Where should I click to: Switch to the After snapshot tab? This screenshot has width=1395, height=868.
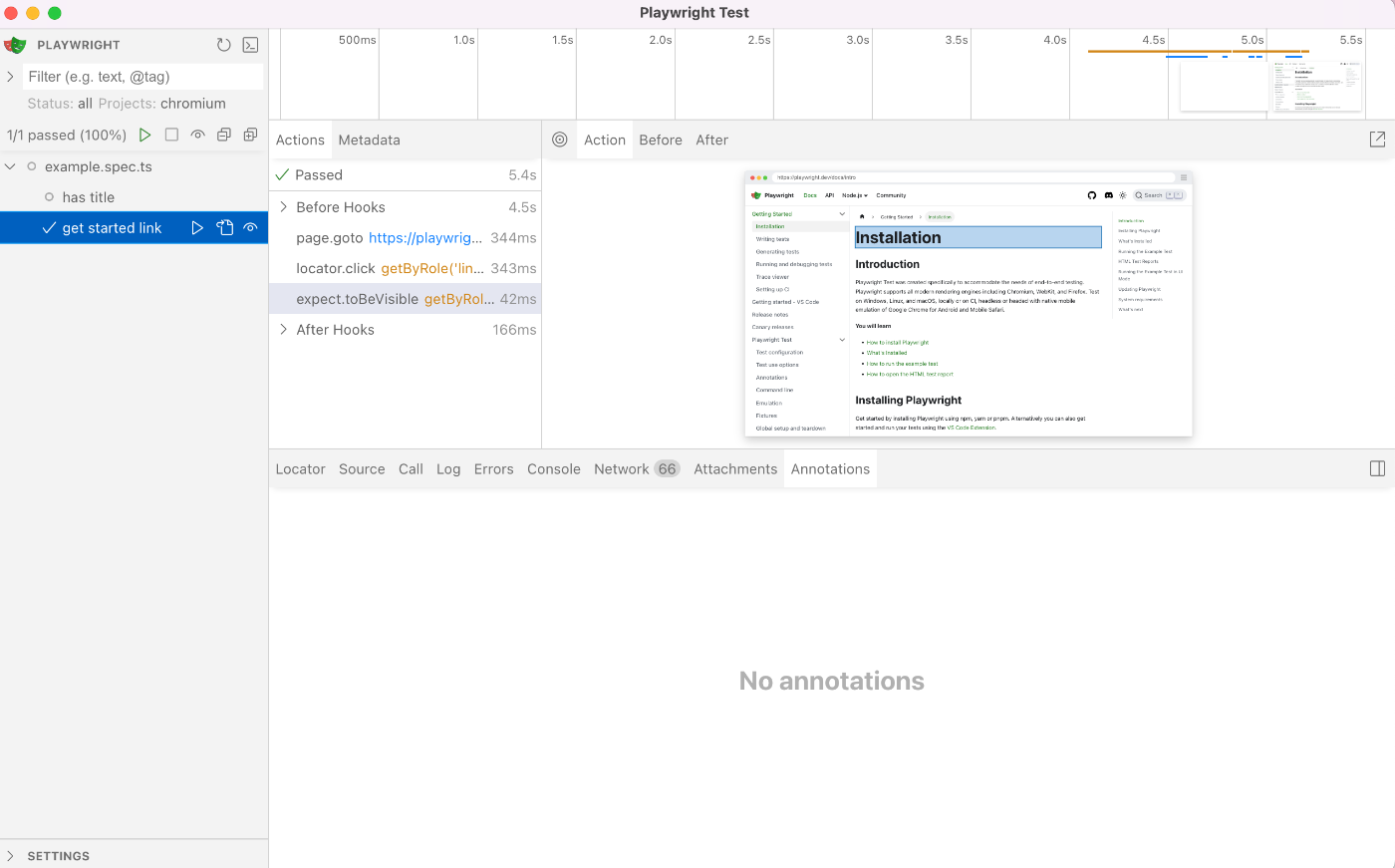(x=711, y=141)
